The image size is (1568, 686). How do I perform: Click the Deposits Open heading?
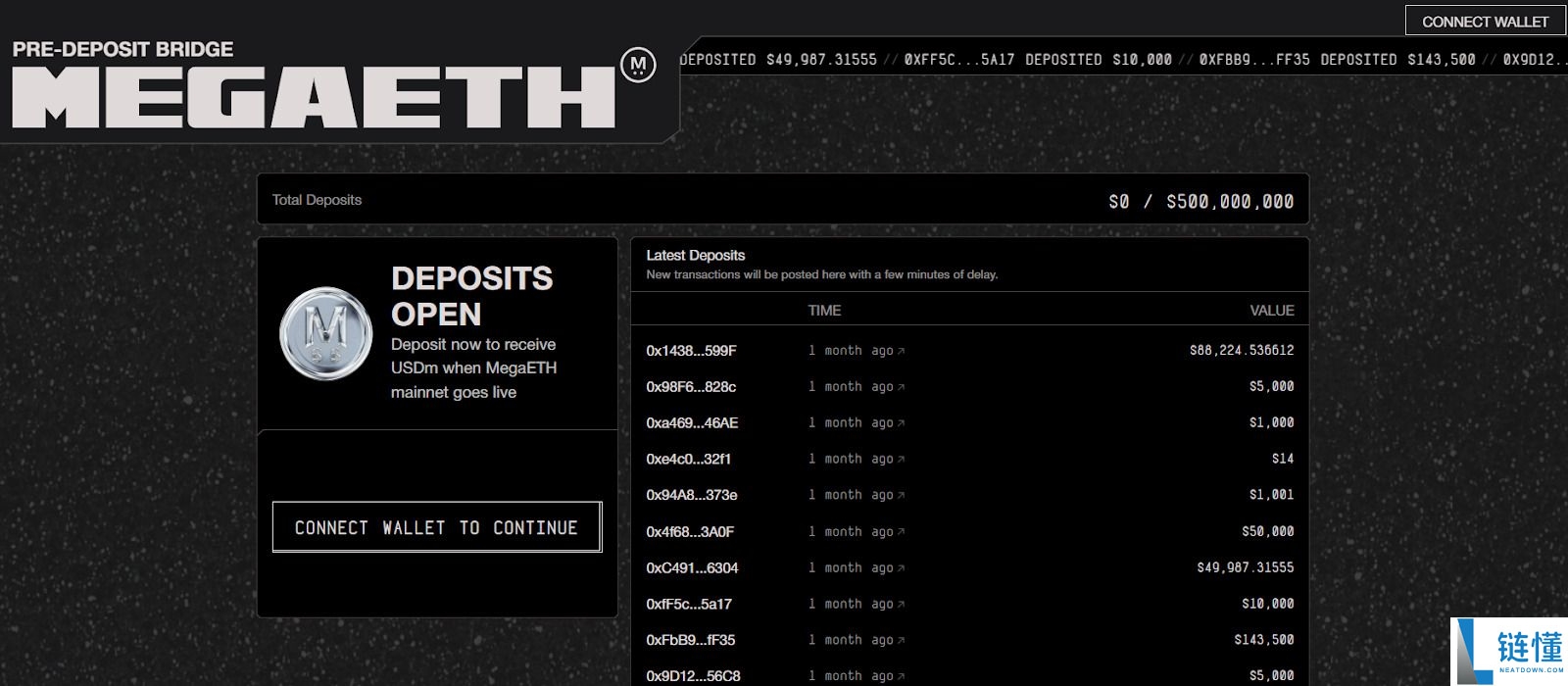tap(471, 296)
